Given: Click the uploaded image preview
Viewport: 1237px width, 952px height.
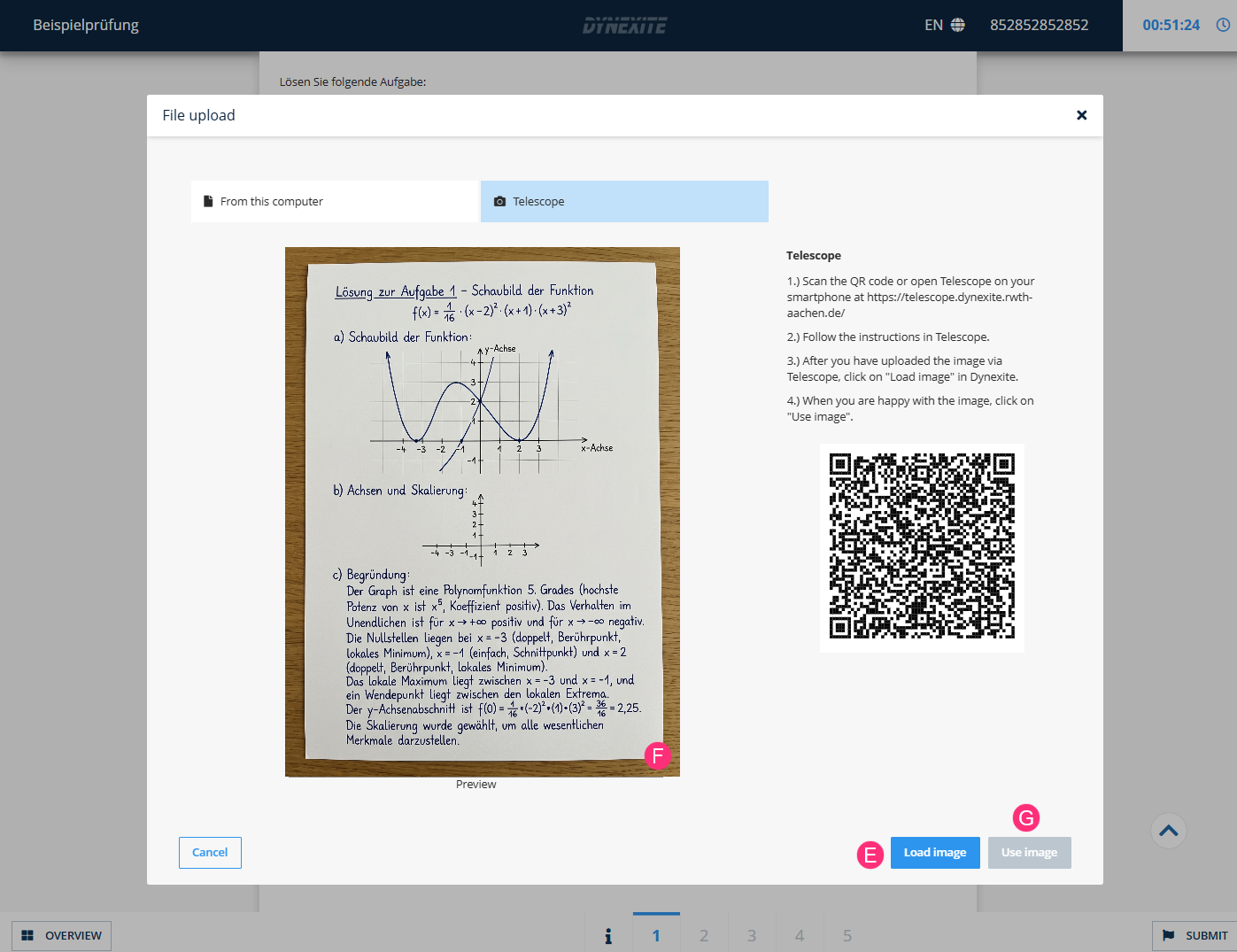Looking at the screenshot, I should point(483,512).
